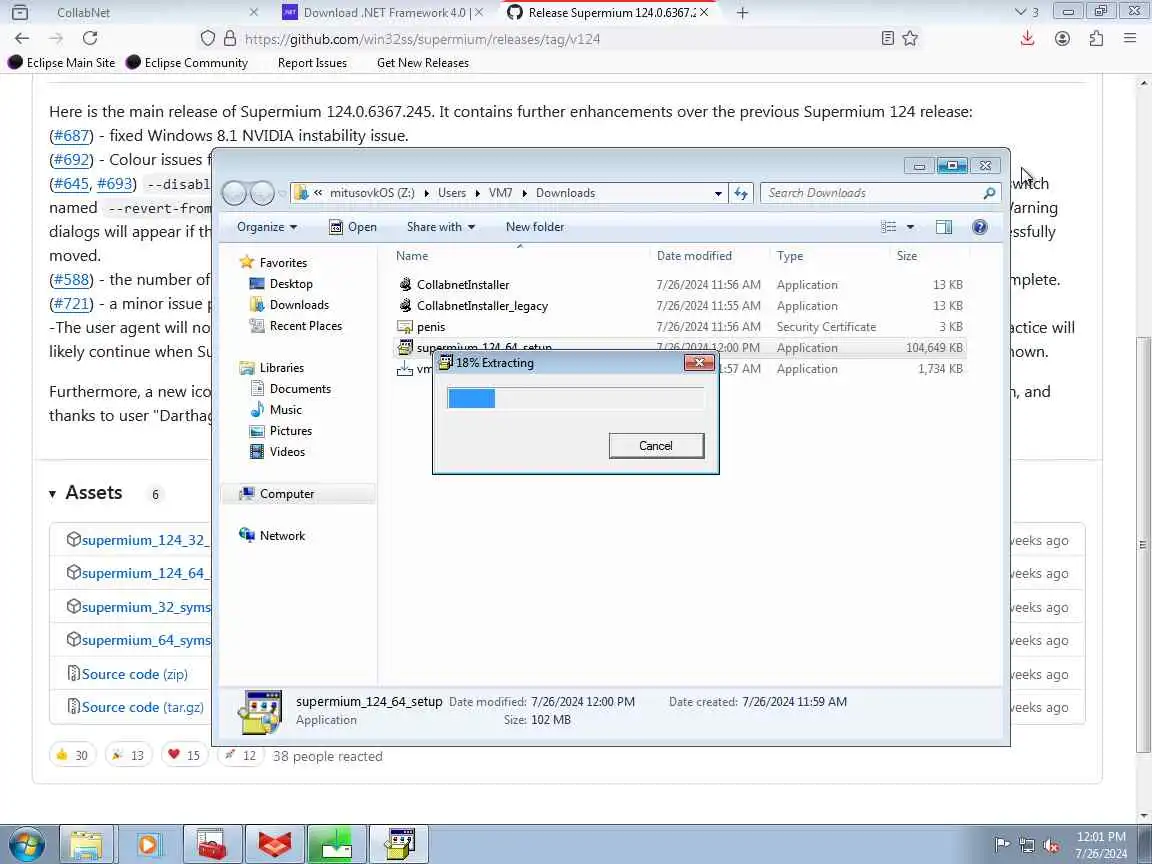The width and height of the screenshot is (1152, 864).
Task: Select Computer in navigation pane
Action: [287, 494]
